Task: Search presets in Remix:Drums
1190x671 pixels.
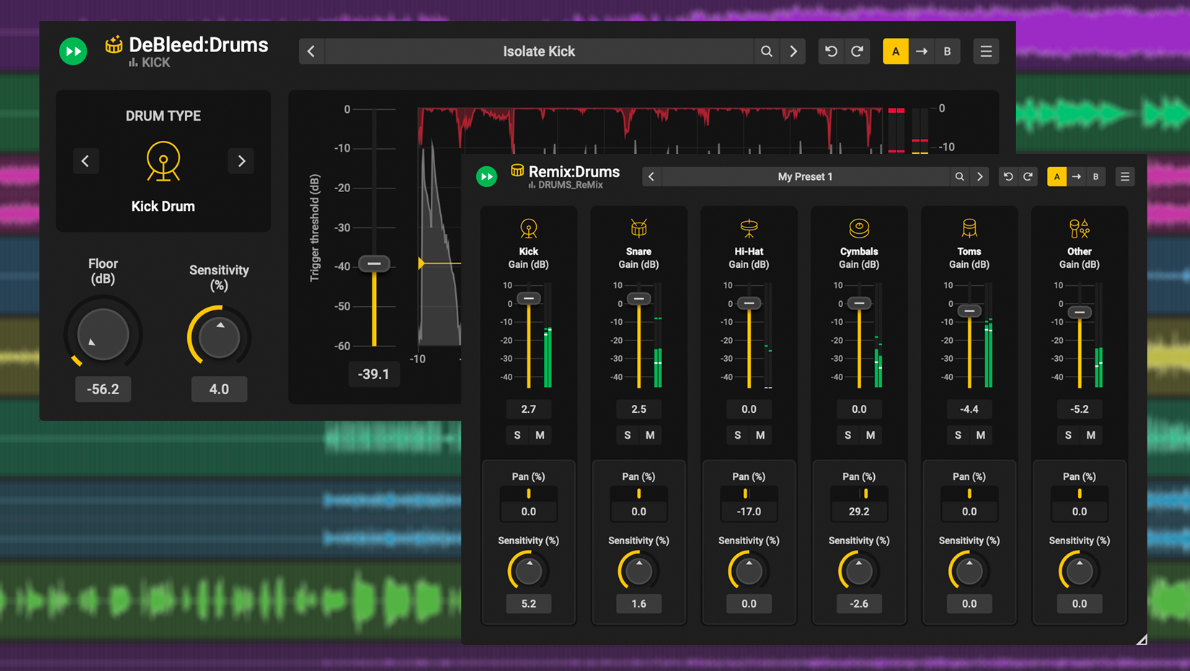Action: pyautogui.click(x=959, y=177)
